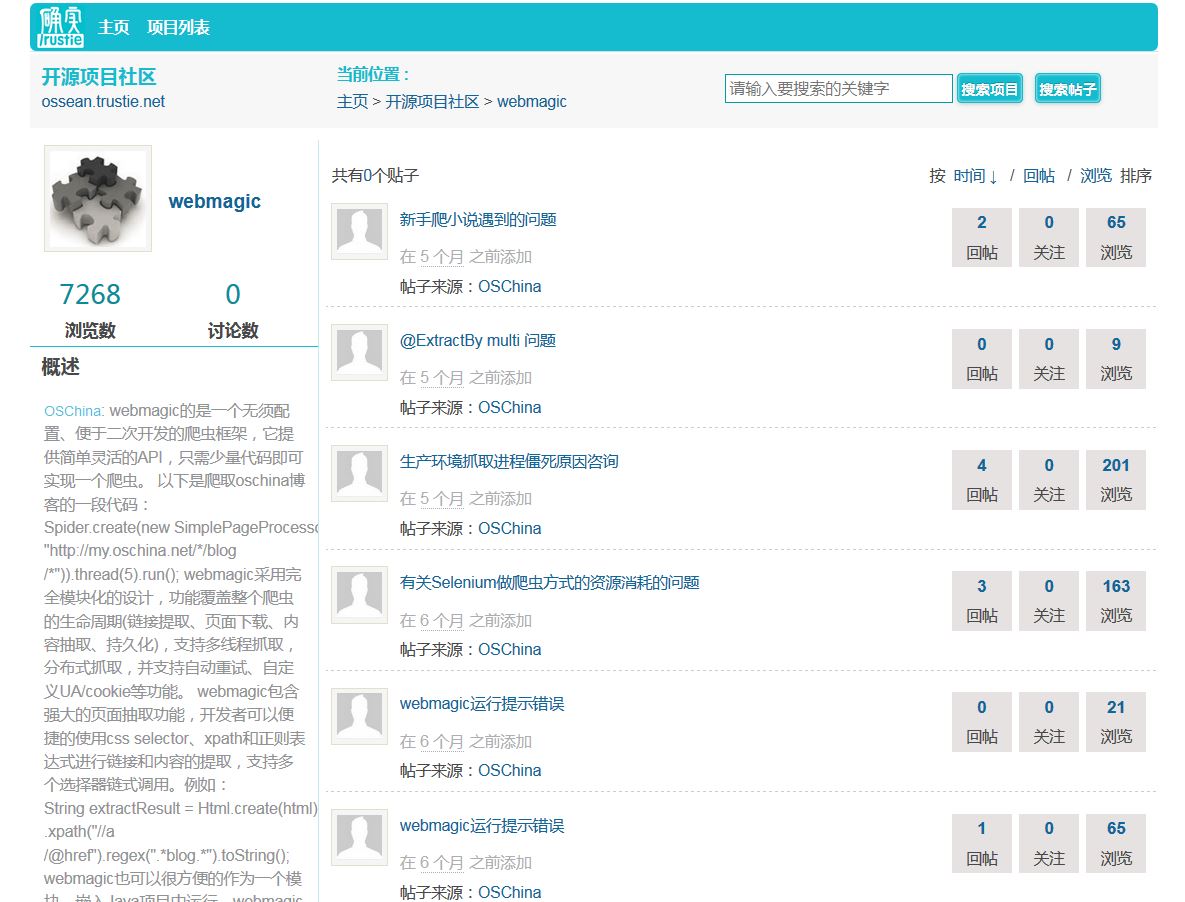Click the webmagic breadcrumb link

coord(531,101)
